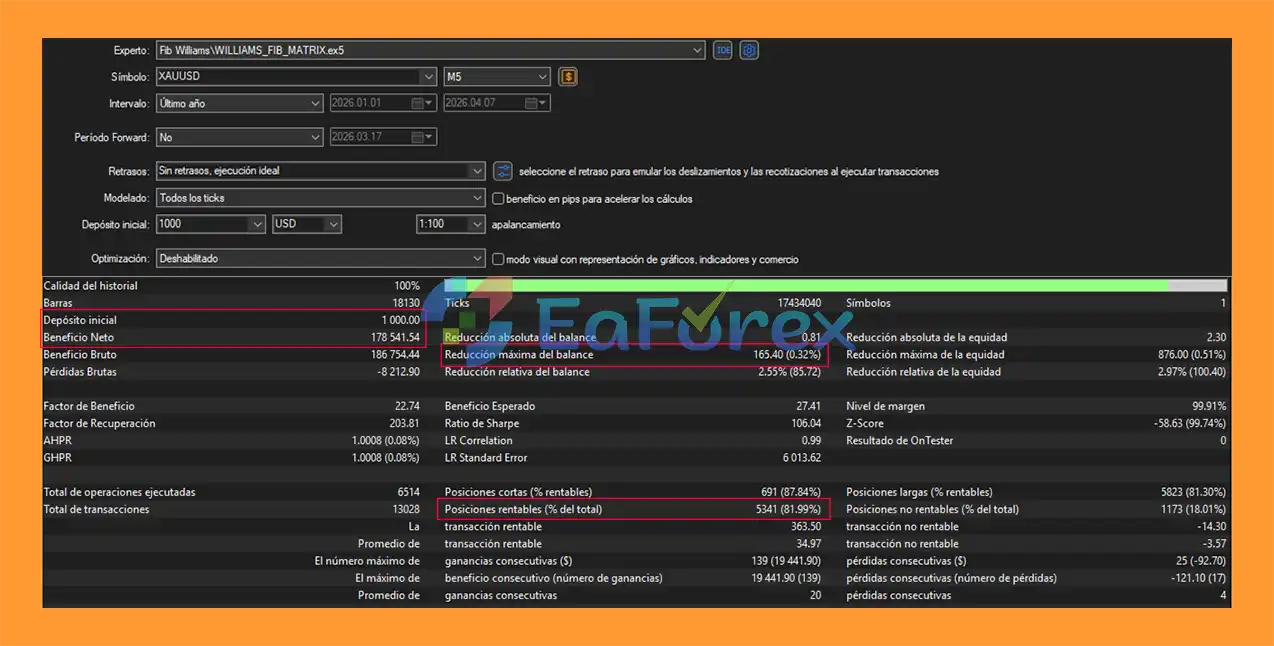
Task: Enable 'modo visual' checkbox
Action: pyautogui.click(x=498, y=259)
